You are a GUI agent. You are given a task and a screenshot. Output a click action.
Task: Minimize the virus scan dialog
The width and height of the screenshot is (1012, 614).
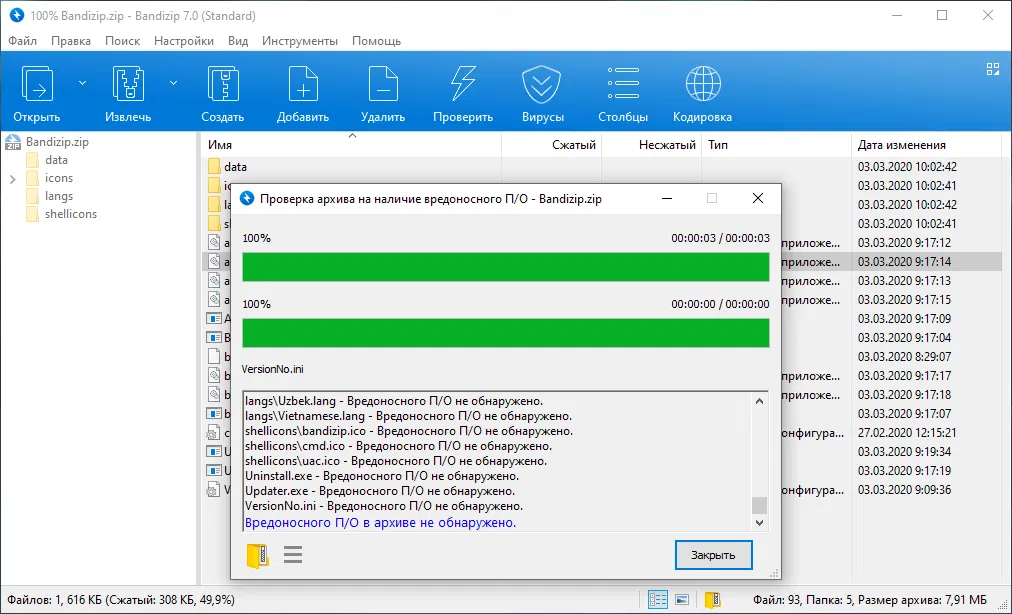tap(667, 199)
